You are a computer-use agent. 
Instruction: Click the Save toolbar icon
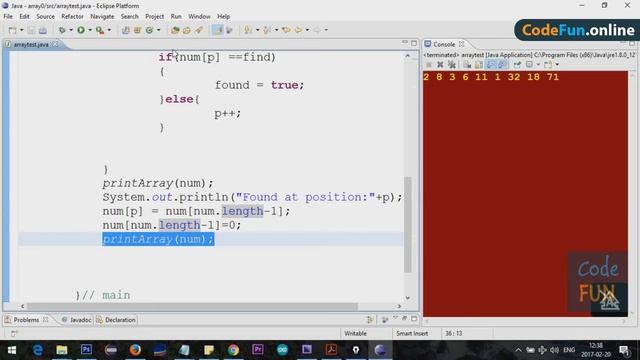coord(31,30)
